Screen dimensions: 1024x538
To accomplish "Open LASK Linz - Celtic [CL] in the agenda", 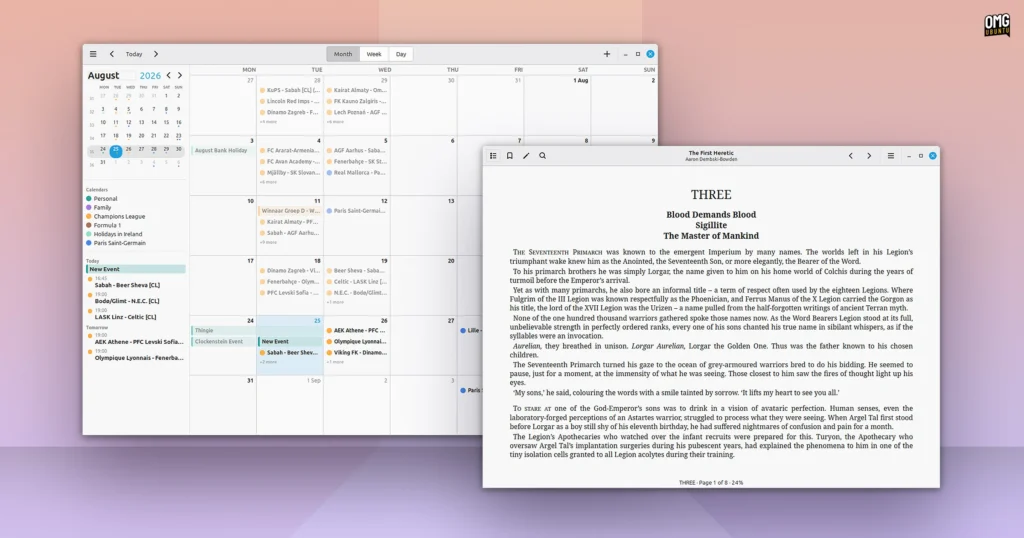I will tap(125, 317).
